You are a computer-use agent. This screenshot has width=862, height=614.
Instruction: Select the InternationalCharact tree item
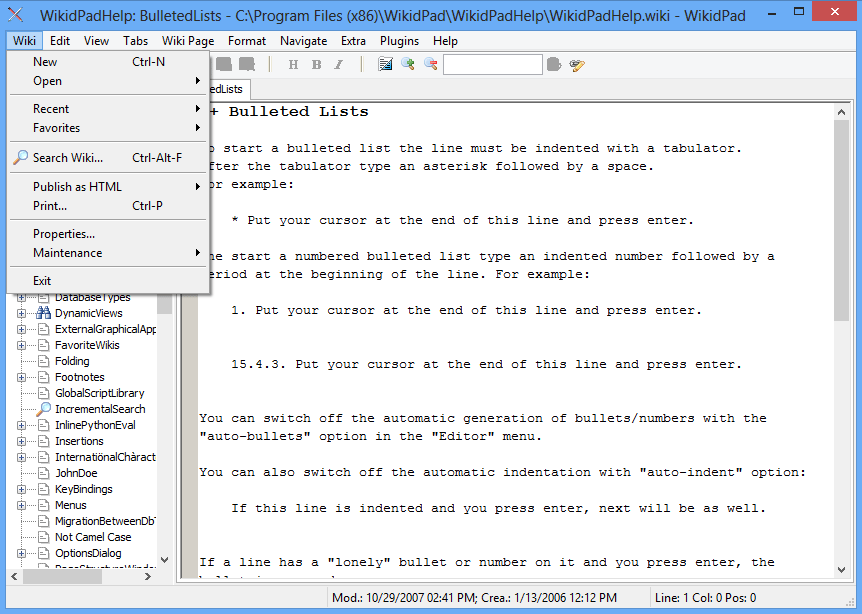click(105, 457)
